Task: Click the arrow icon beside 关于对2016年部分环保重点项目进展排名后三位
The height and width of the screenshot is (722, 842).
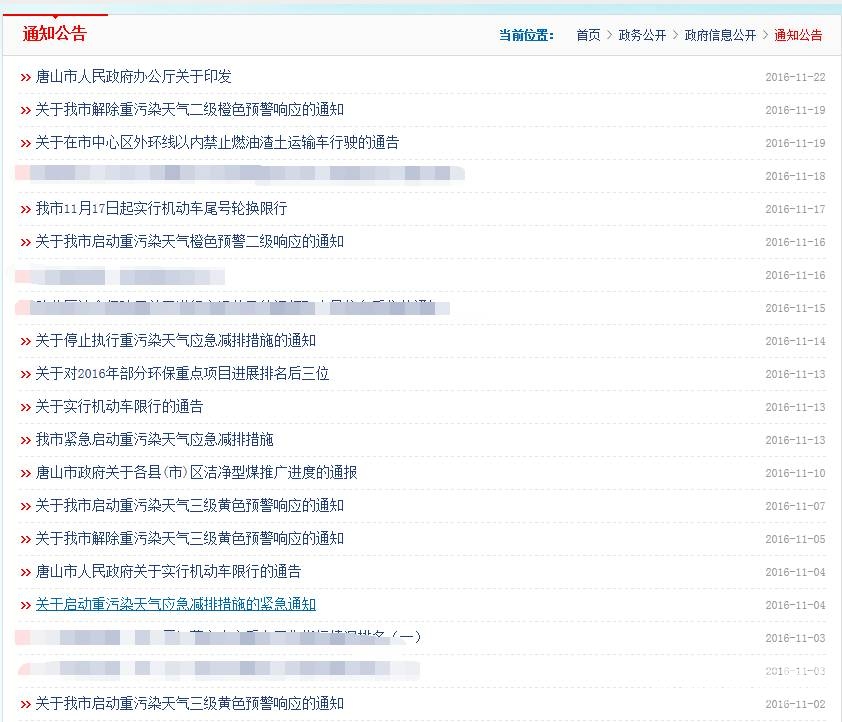Action: [x=25, y=374]
